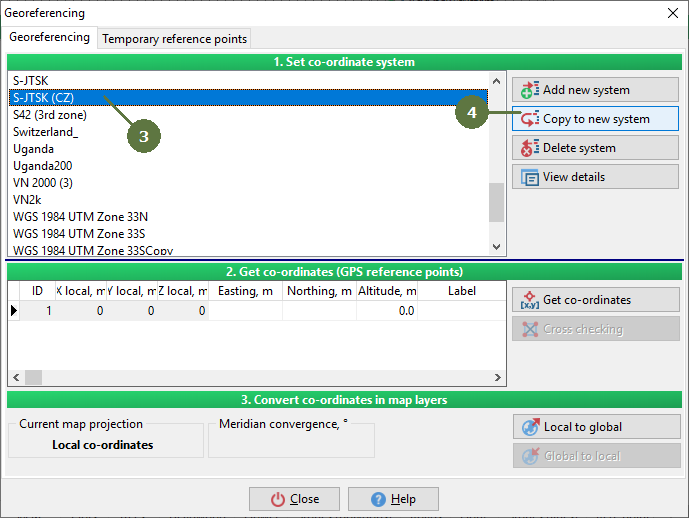Click the Add new system icon

pyautogui.click(x=529, y=90)
